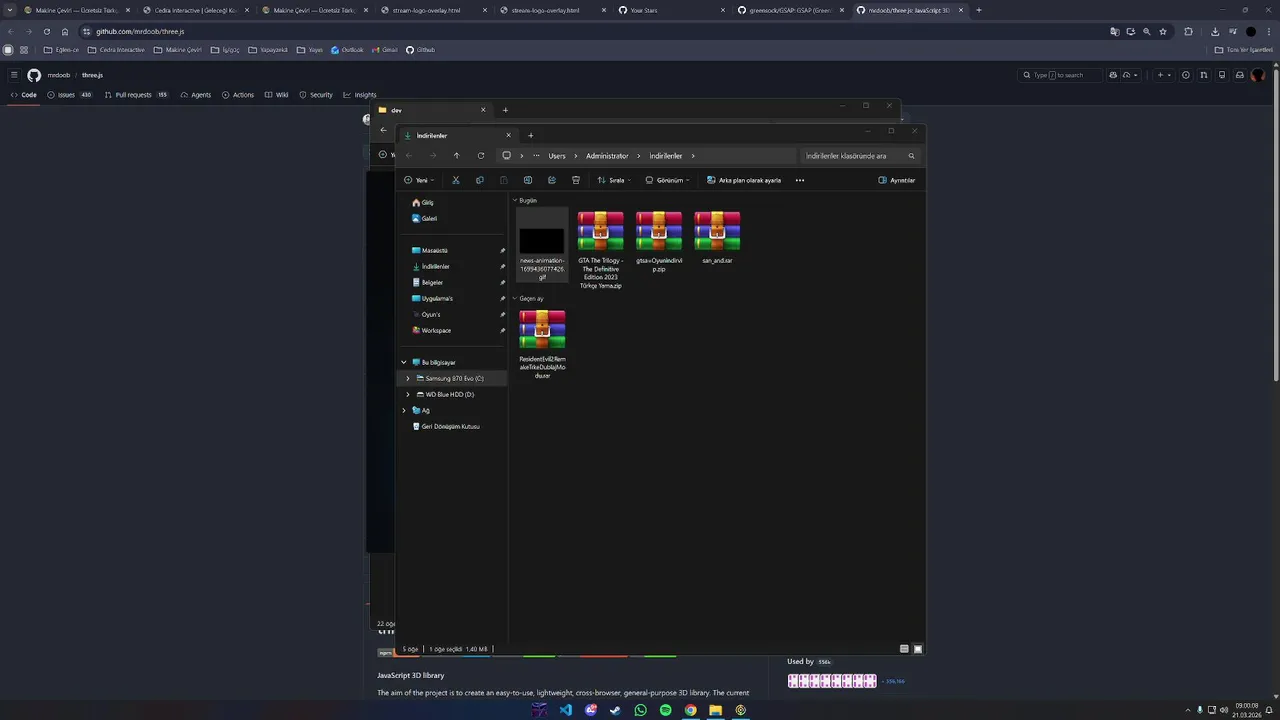The image size is (1280, 720).
Task: Click the mrdoob owner link on GitHub
Action: pyautogui.click(x=59, y=75)
